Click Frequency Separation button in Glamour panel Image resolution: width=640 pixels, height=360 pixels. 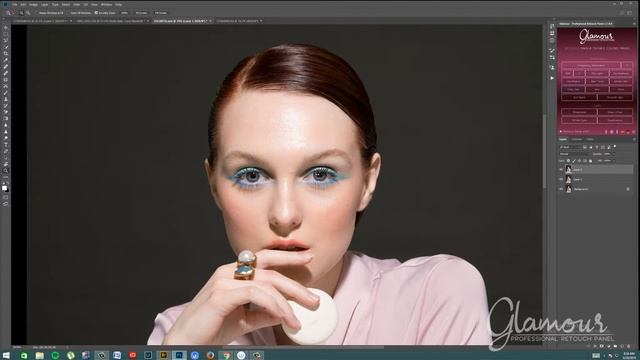click(x=591, y=65)
